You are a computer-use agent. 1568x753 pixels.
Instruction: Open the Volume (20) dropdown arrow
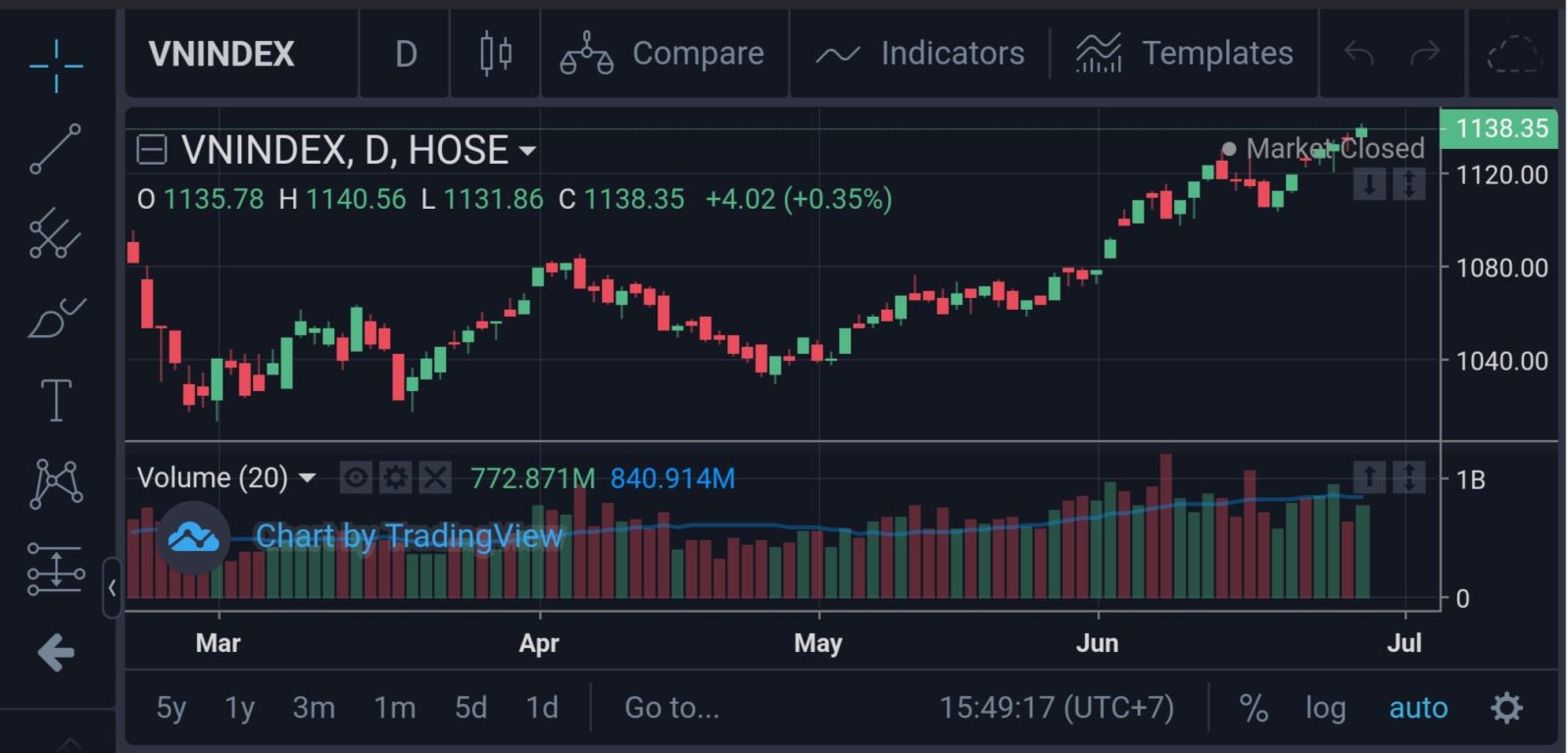tap(307, 478)
